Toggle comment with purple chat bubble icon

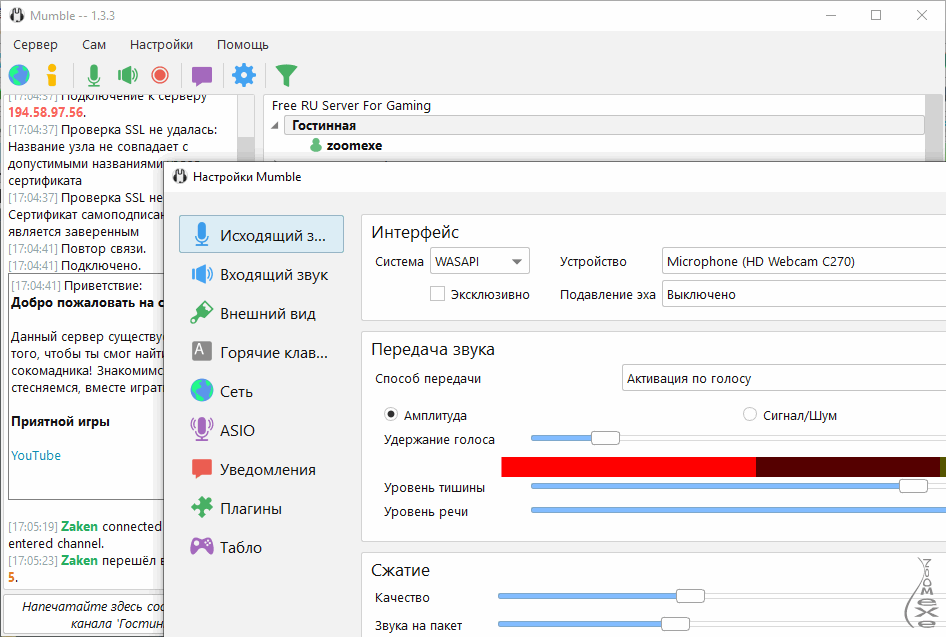(202, 76)
